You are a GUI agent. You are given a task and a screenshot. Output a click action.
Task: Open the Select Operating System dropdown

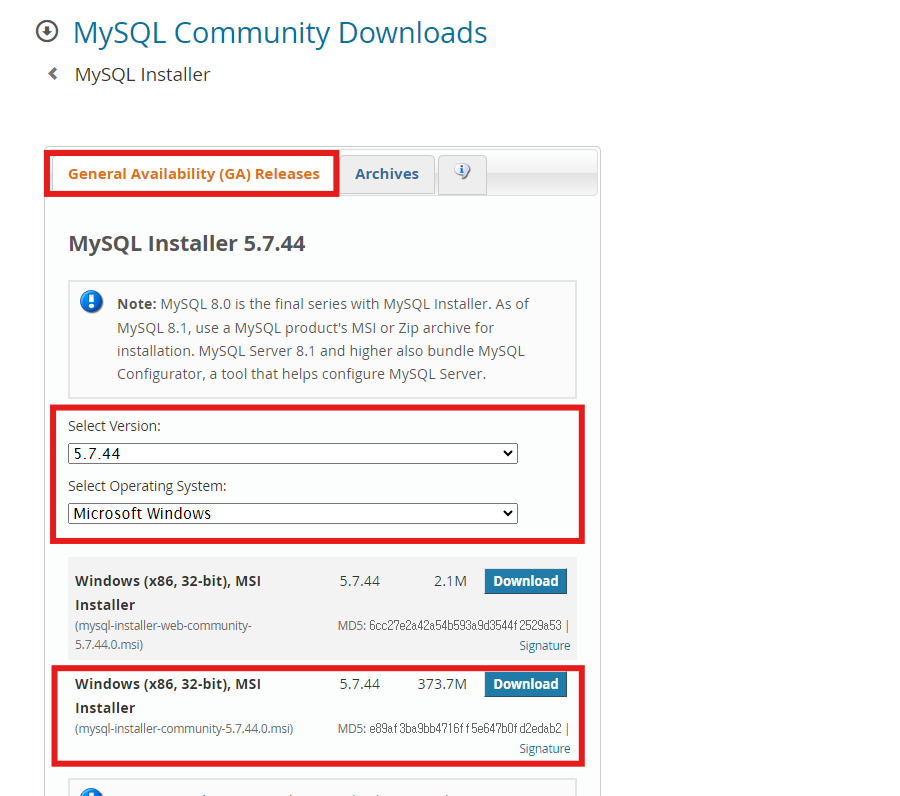pyautogui.click(x=293, y=513)
